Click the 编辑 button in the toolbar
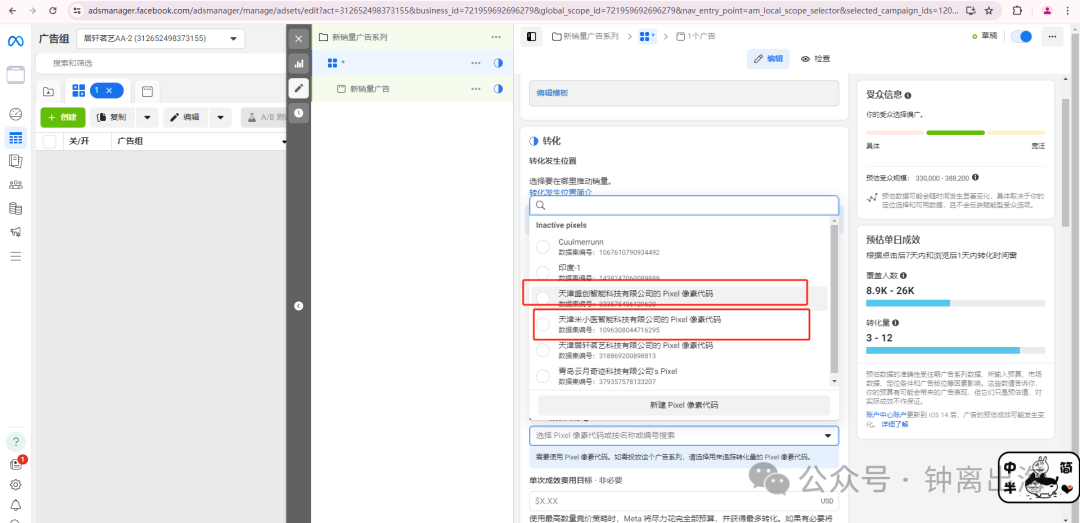The image size is (1080, 523). click(x=185, y=117)
